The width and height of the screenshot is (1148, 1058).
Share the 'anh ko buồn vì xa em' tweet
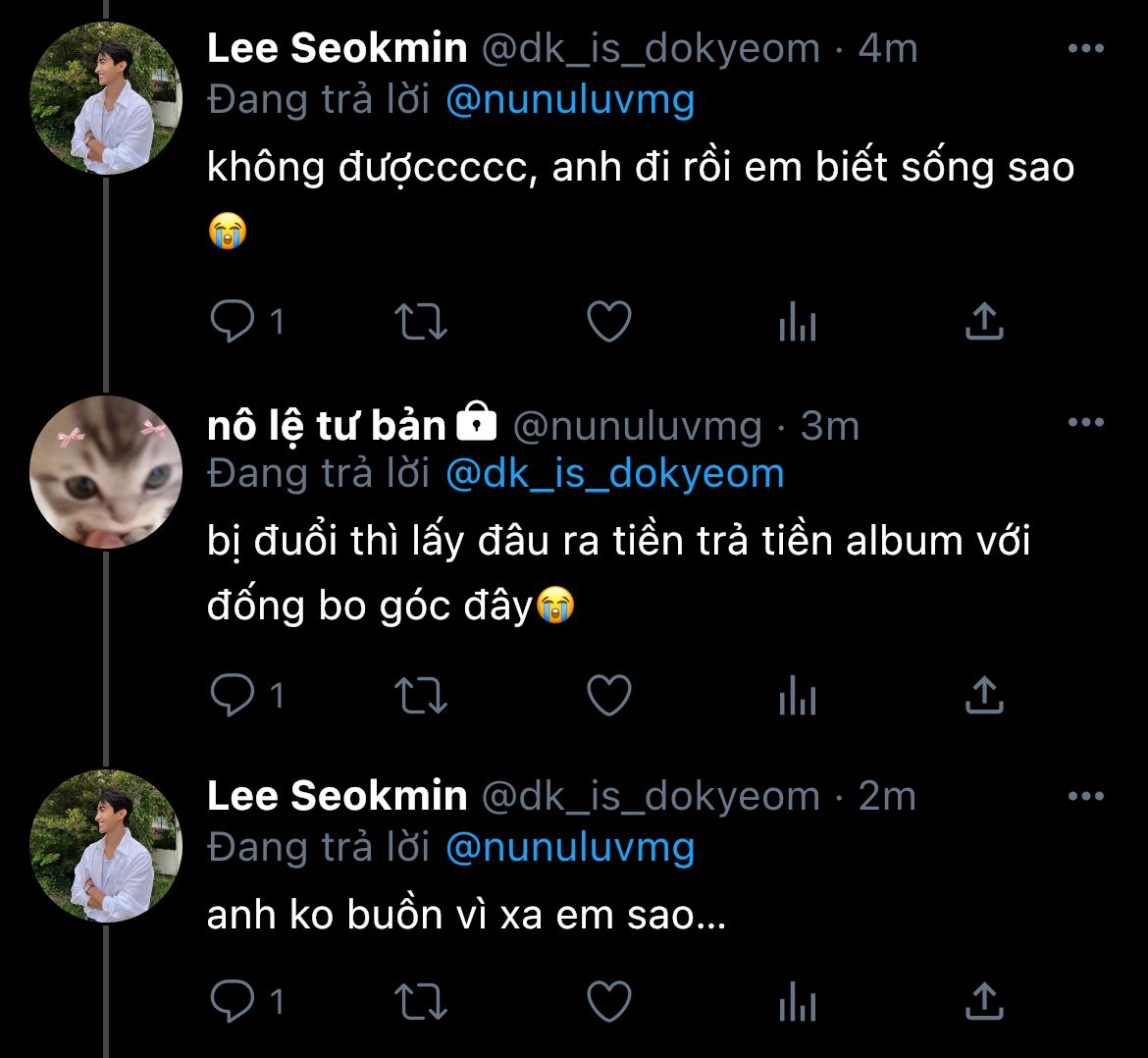pos(984,1002)
